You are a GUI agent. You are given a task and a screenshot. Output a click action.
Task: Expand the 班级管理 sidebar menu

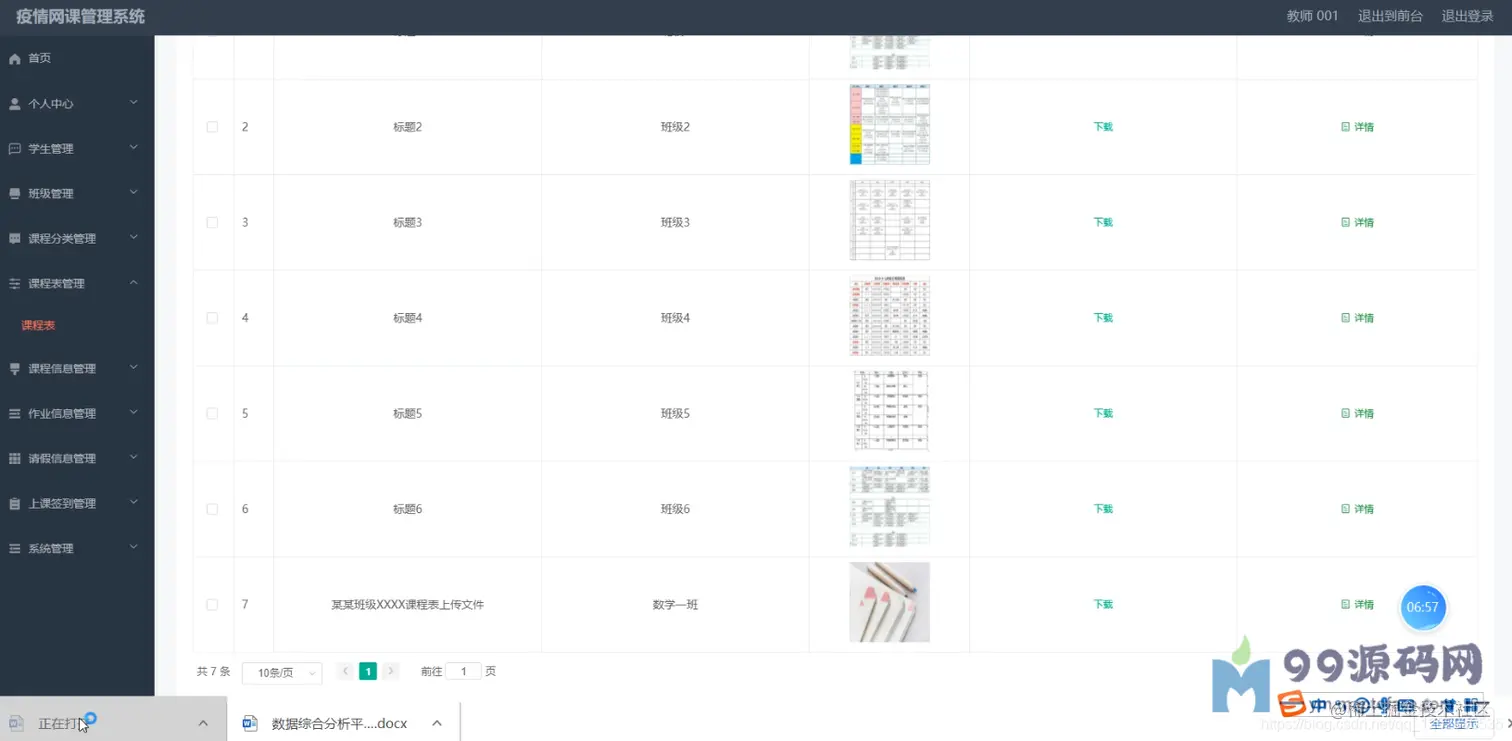(134, 193)
